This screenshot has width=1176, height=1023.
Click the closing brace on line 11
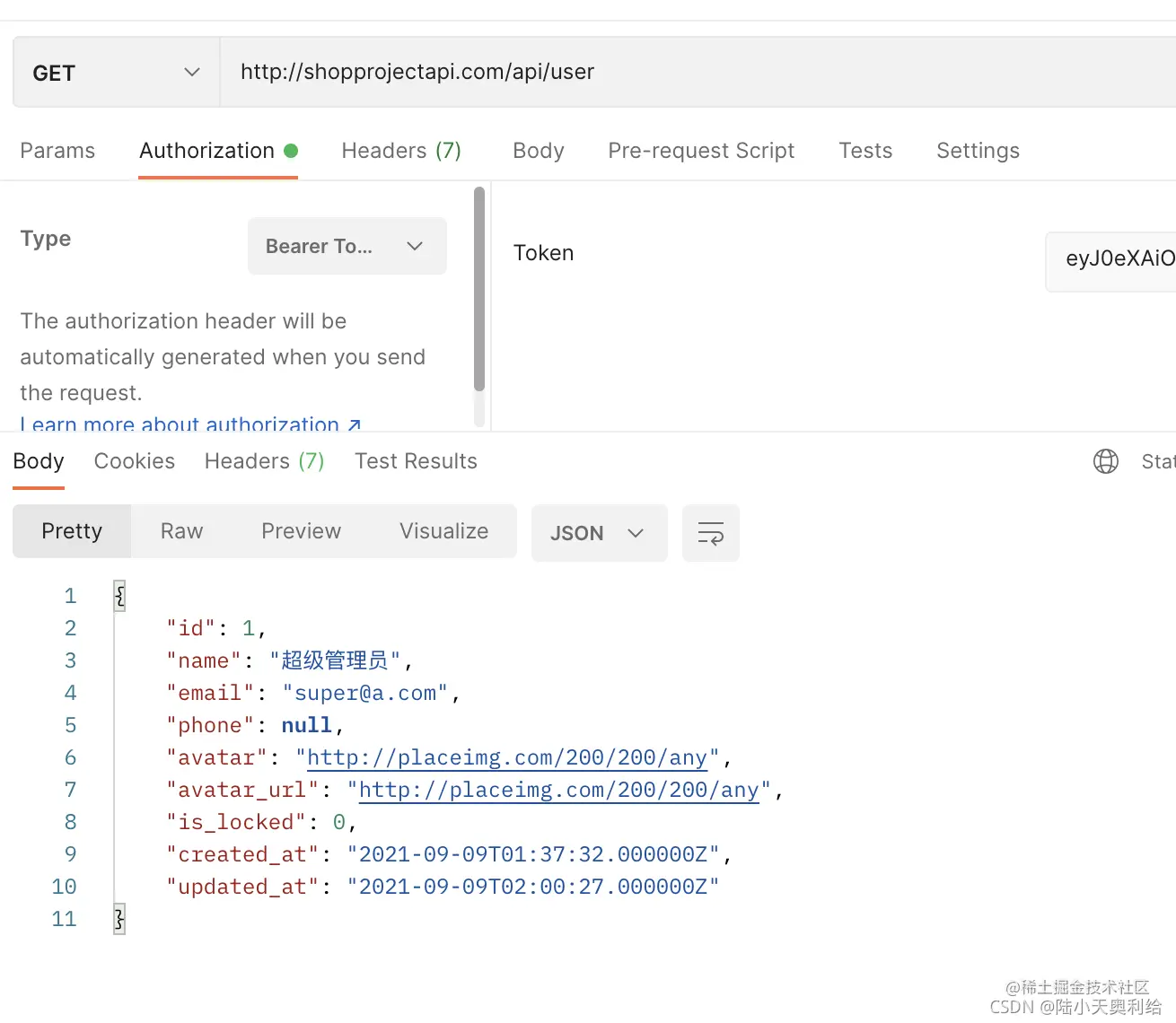point(119,919)
